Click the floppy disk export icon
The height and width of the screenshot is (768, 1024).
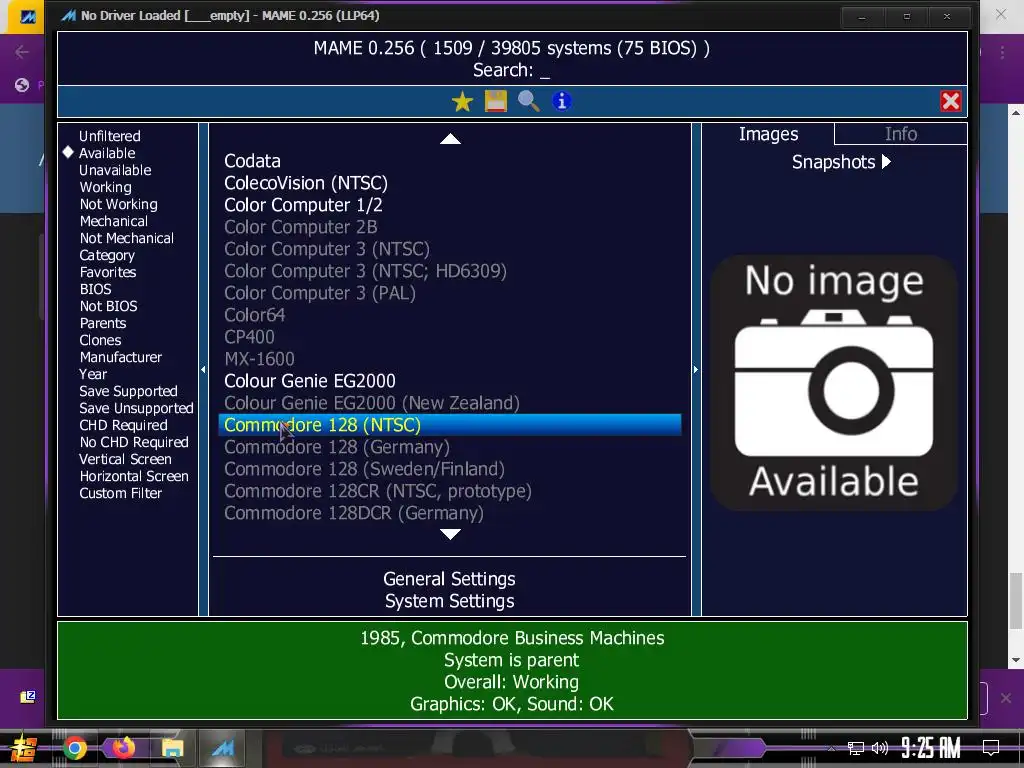496,101
